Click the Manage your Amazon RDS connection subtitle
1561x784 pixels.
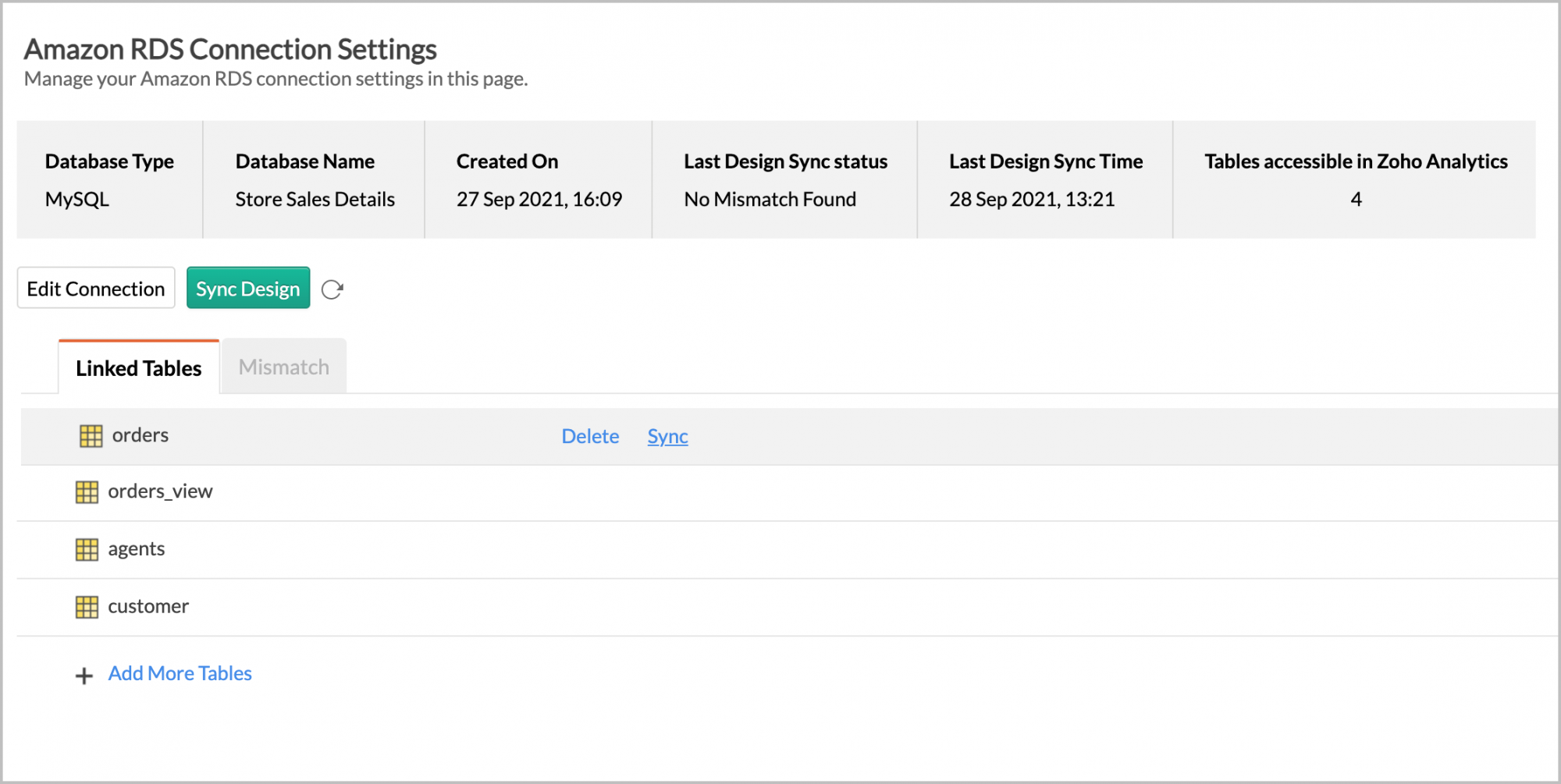coord(276,79)
